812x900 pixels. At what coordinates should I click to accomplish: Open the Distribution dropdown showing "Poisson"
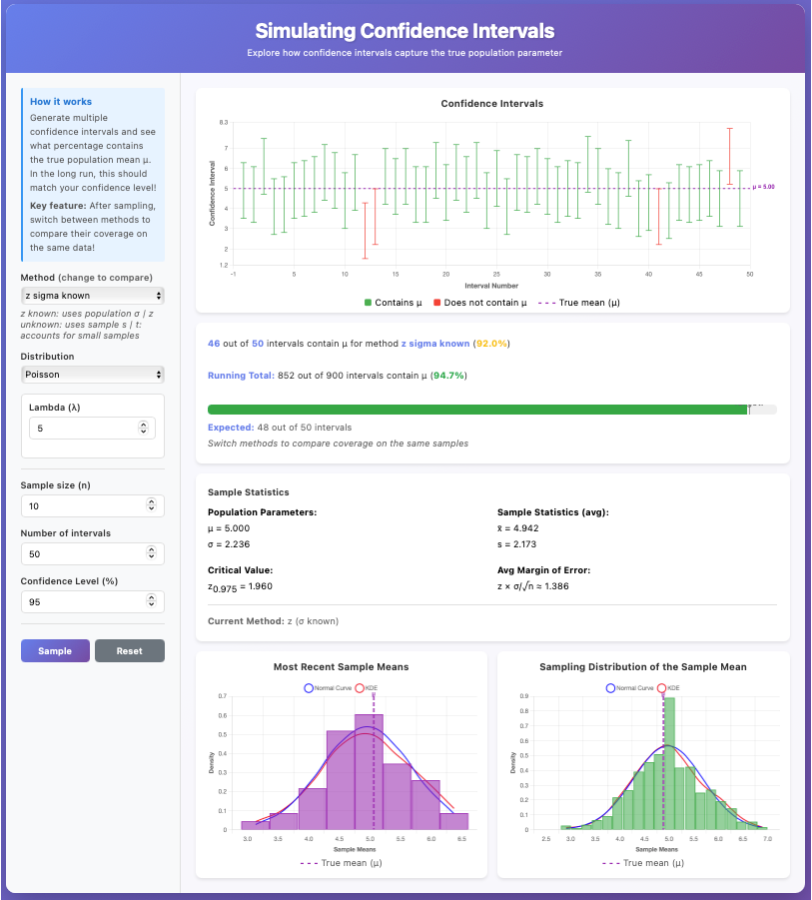(92, 375)
